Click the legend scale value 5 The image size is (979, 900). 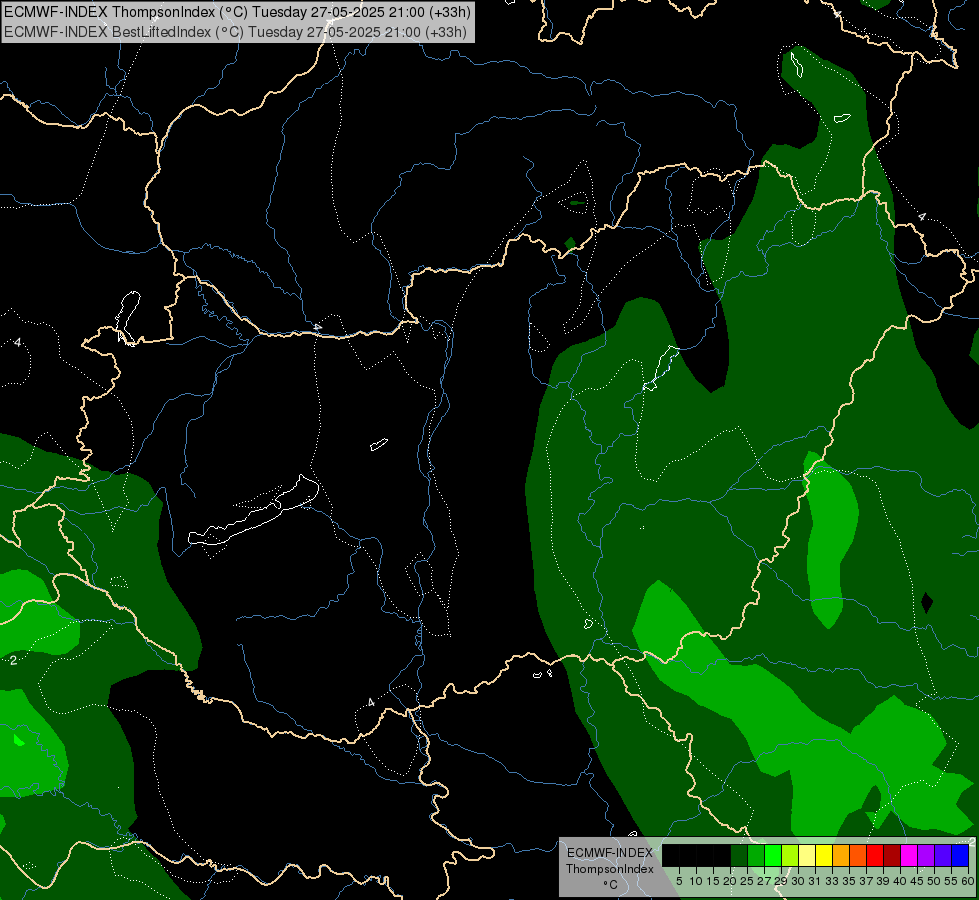(679, 881)
